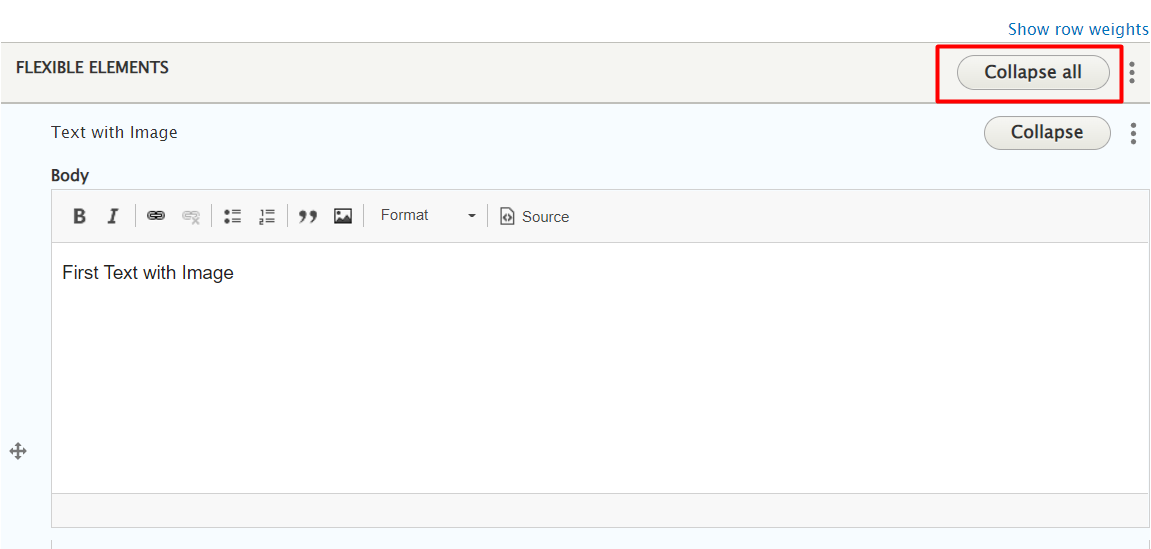1151x549 pixels.
Task: Insert a numbered list
Action: 267,216
